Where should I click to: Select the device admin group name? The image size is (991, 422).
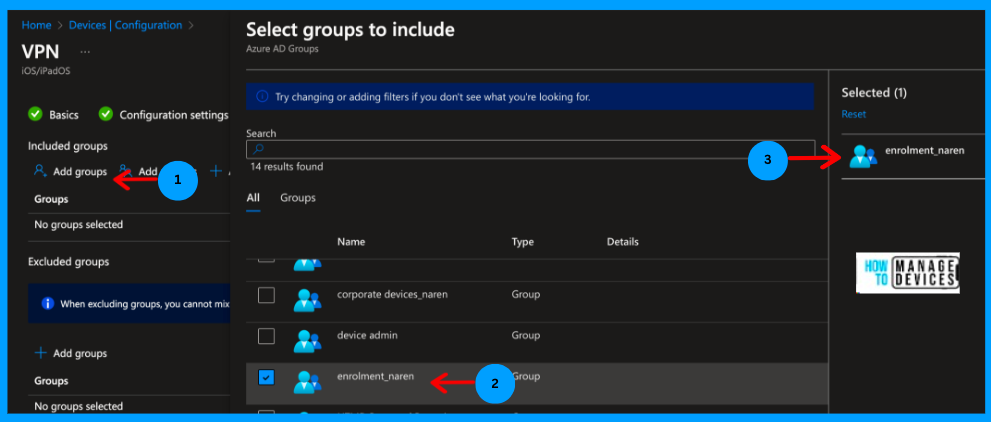[x=367, y=335]
